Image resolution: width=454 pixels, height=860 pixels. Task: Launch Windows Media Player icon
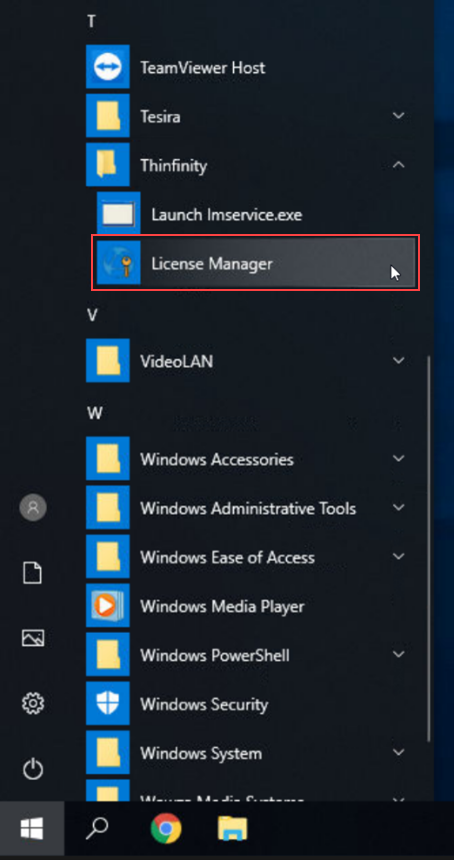pyautogui.click(x=107, y=606)
